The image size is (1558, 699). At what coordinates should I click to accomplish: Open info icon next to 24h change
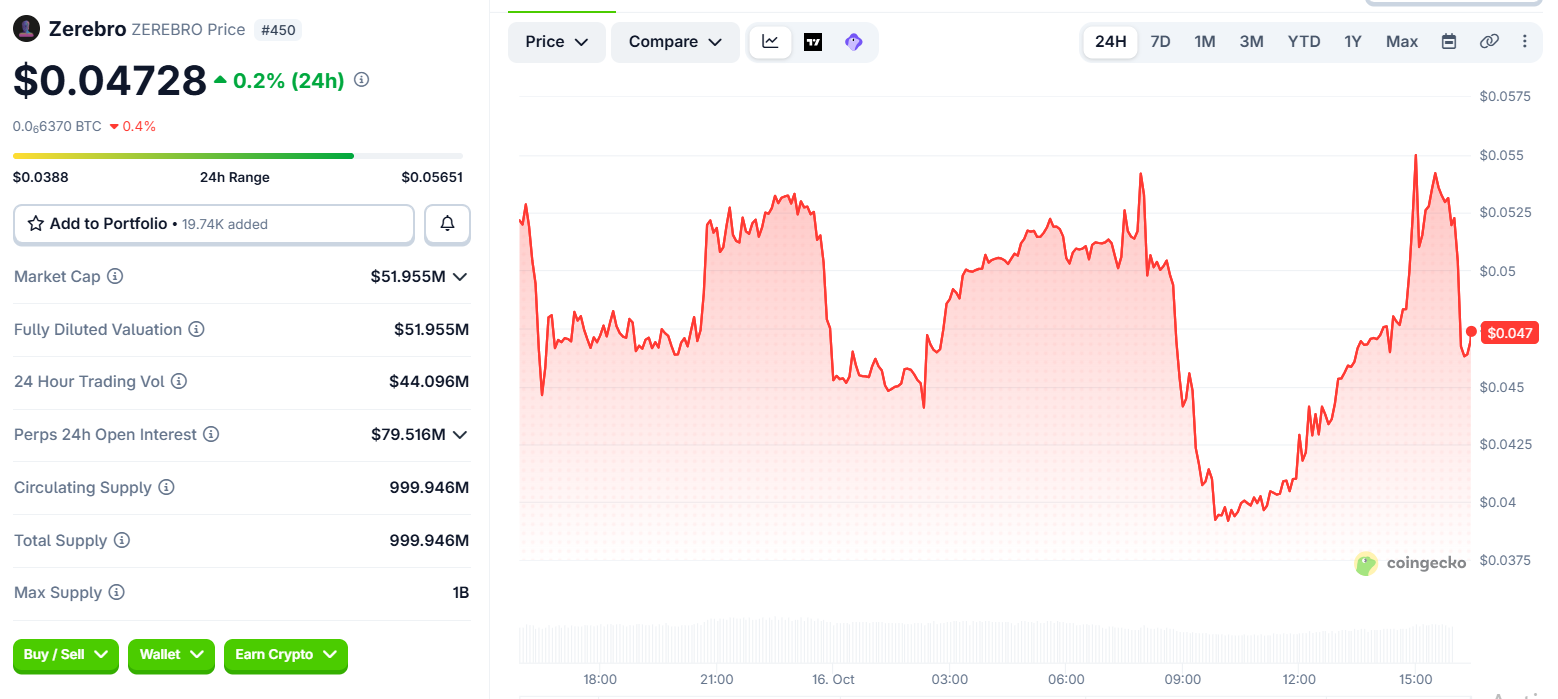[x=362, y=79]
